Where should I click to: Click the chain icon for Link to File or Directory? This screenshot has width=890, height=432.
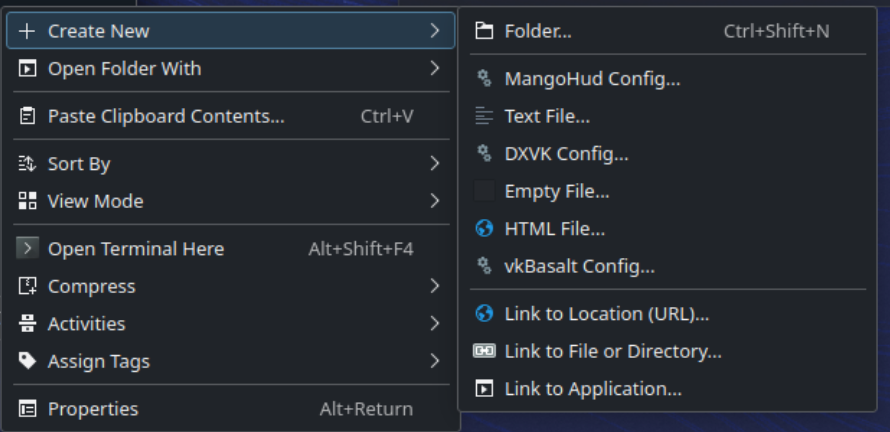coord(484,351)
